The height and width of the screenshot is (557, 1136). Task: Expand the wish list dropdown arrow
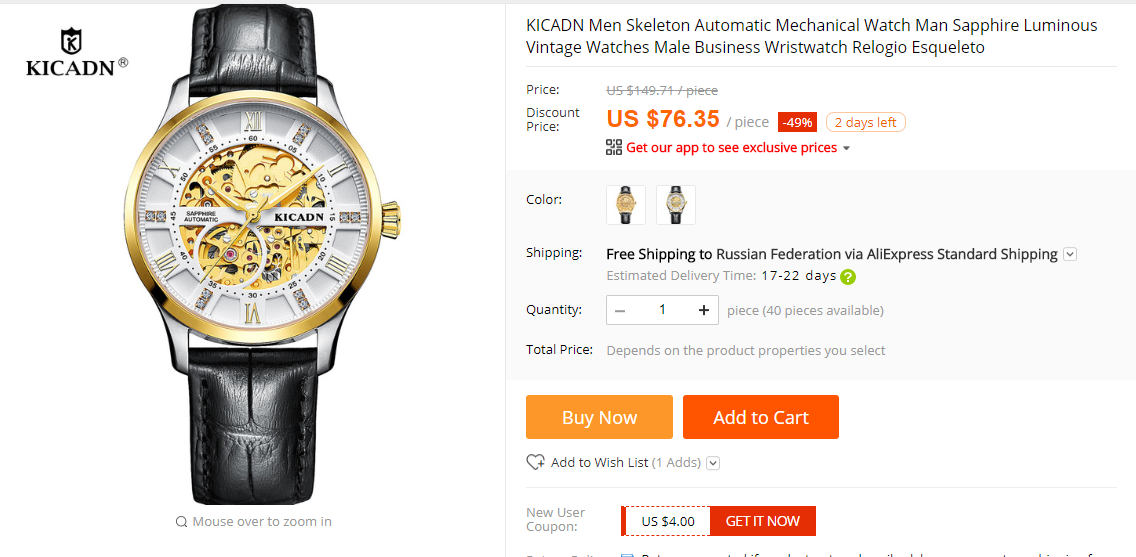[713, 463]
